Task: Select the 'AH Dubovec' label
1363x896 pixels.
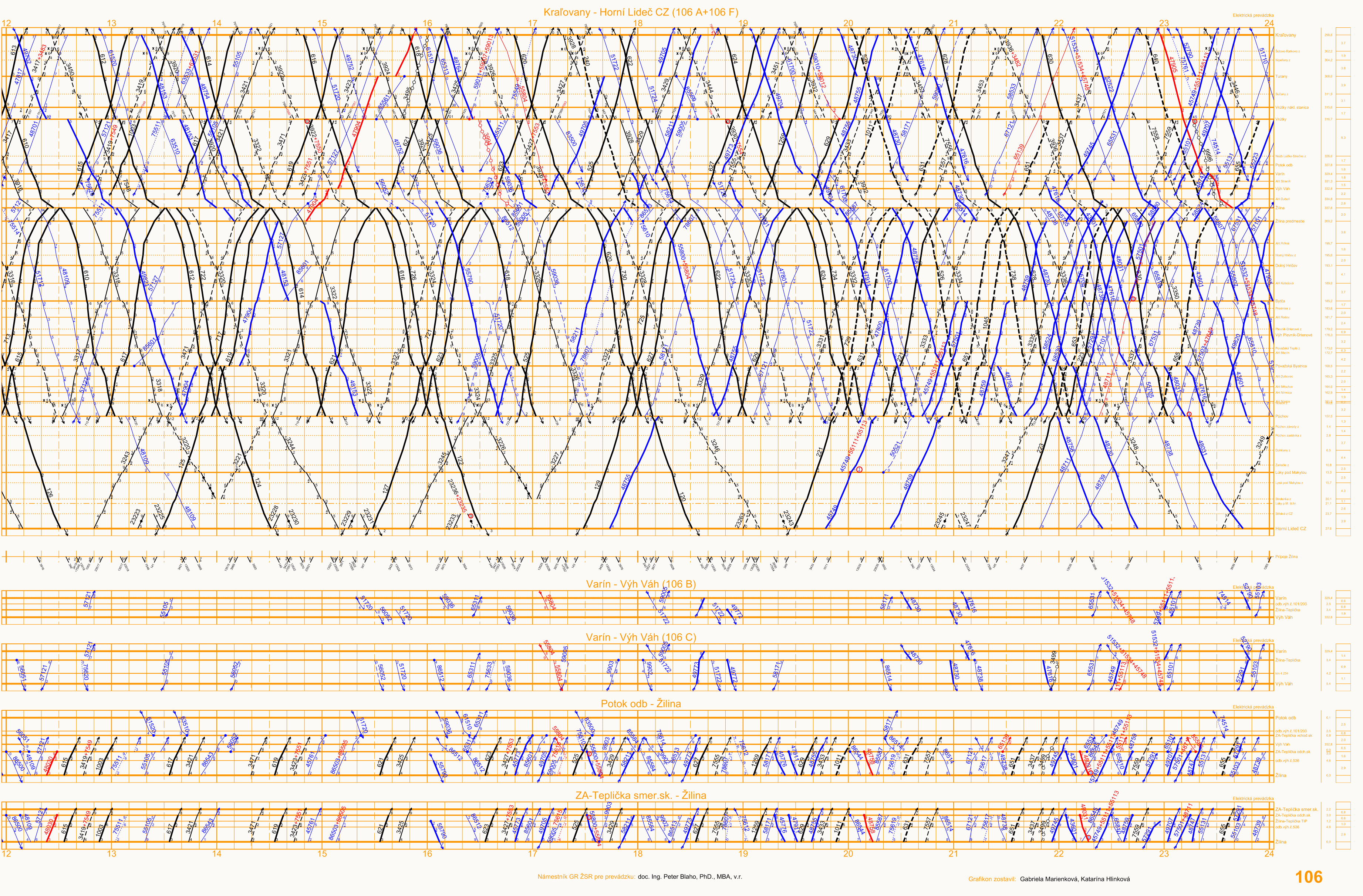Action: pyautogui.click(x=1284, y=377)
